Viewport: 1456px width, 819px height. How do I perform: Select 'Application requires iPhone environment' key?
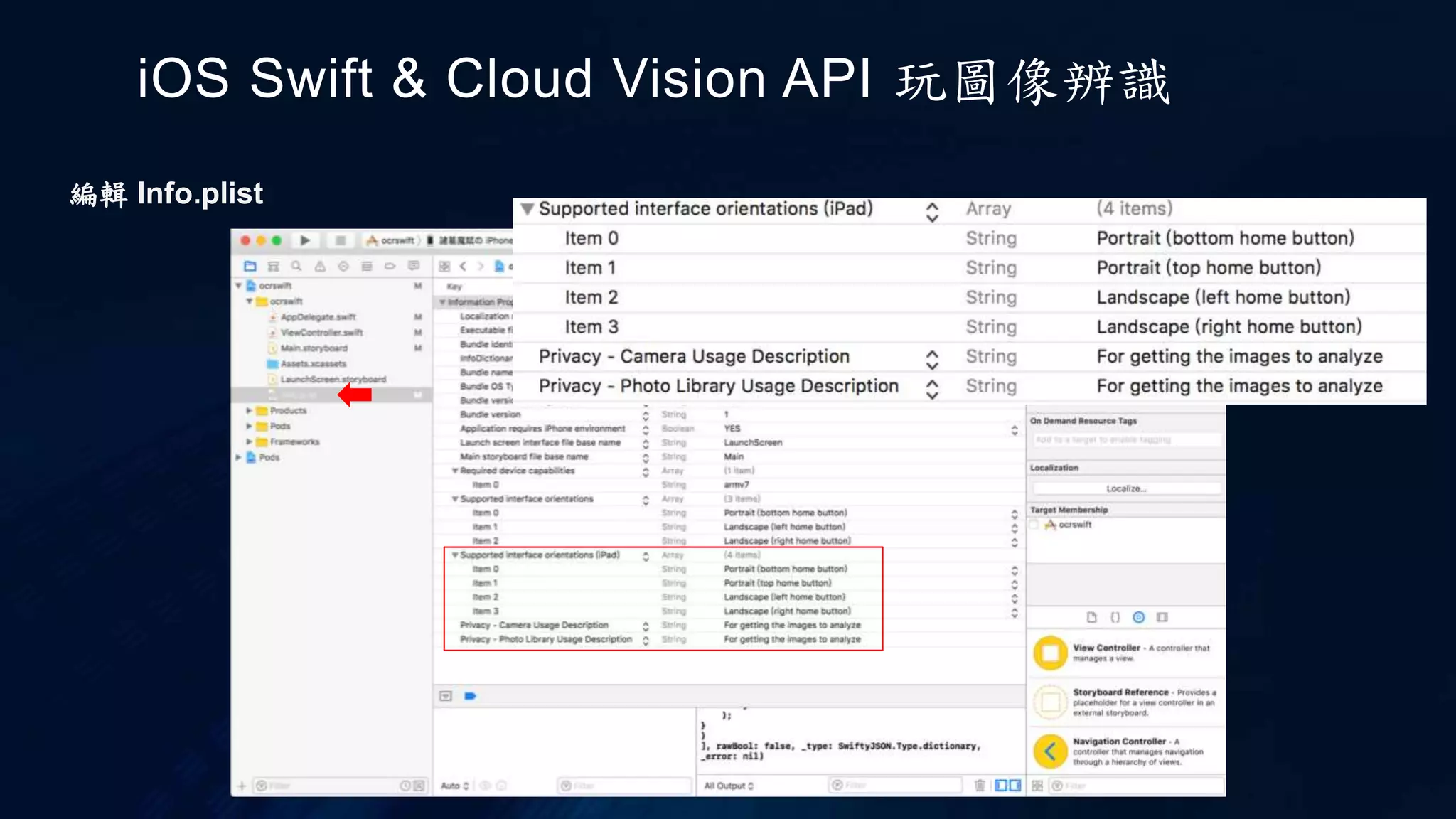(542, 429)
